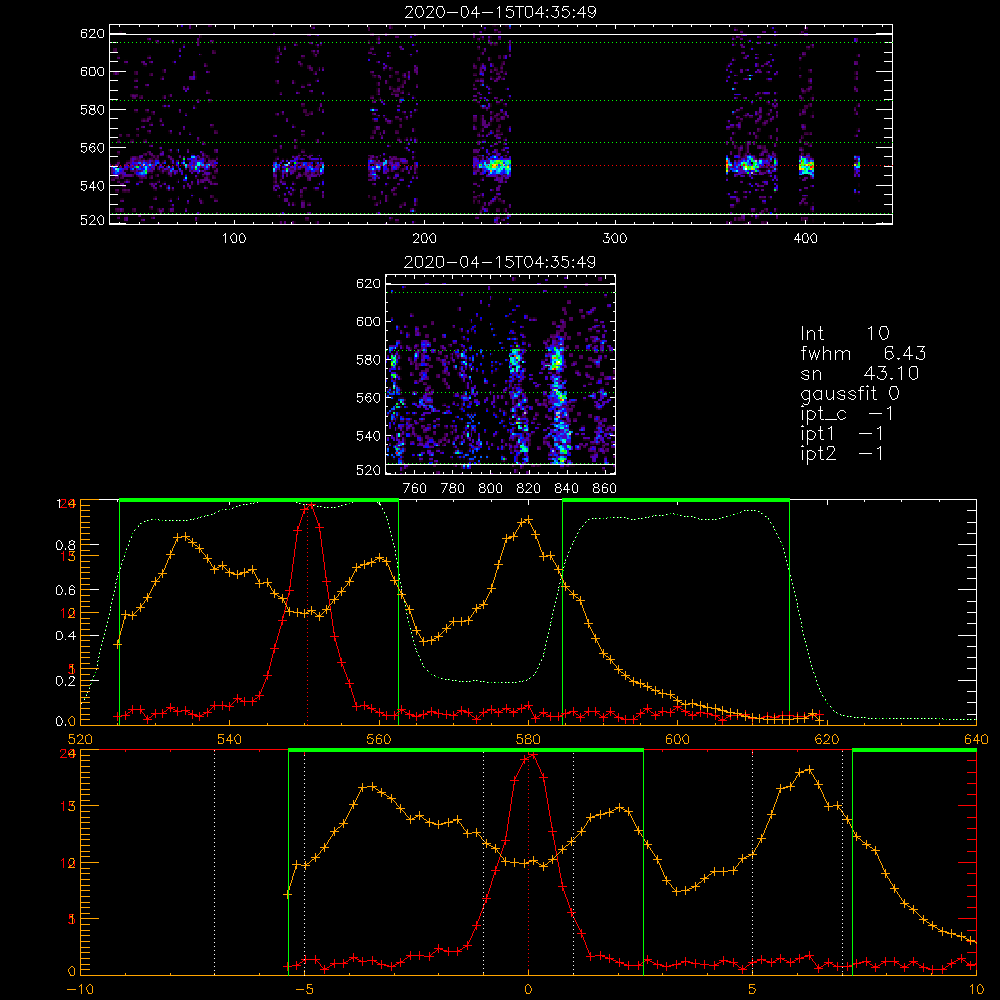Click the 'ipt1 -1' parameter line
Screen dimensions: 1000x1000
click(x=842, y=434)
